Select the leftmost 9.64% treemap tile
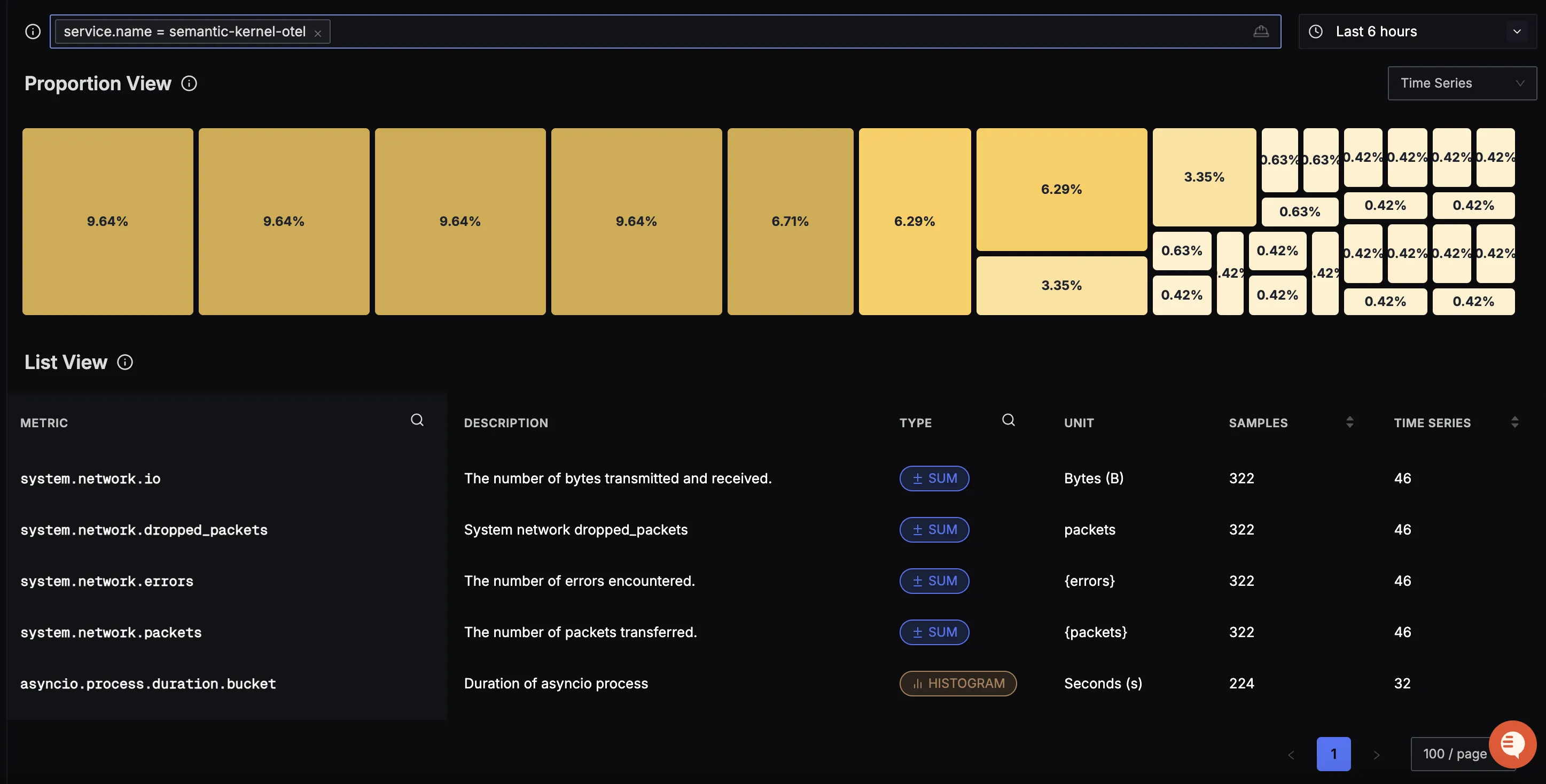Image resolution: width=1546 pixels, height=784 pixels. pyautogui.click(x=107, y=221)
